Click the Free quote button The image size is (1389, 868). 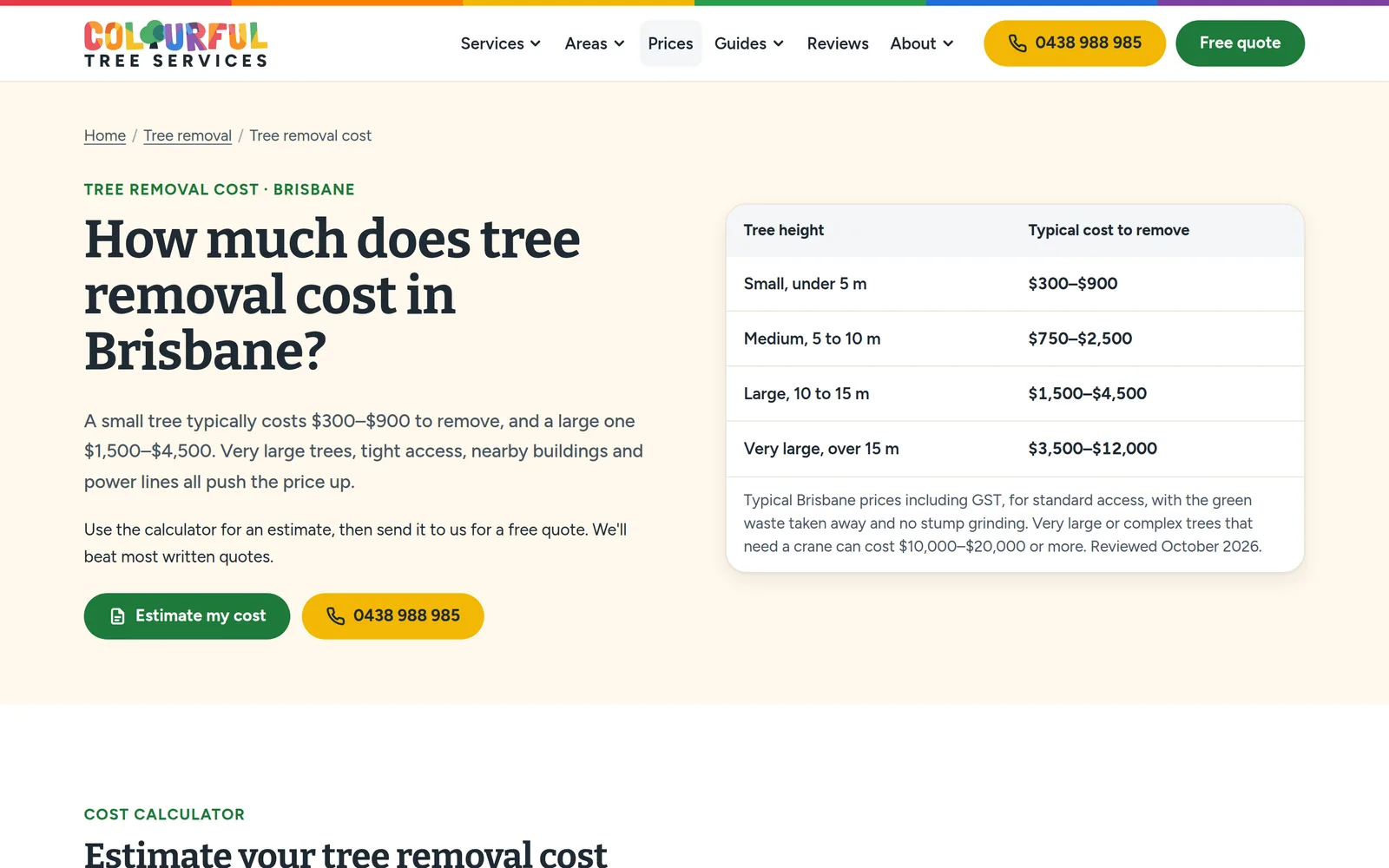(x=1240, y=43)
